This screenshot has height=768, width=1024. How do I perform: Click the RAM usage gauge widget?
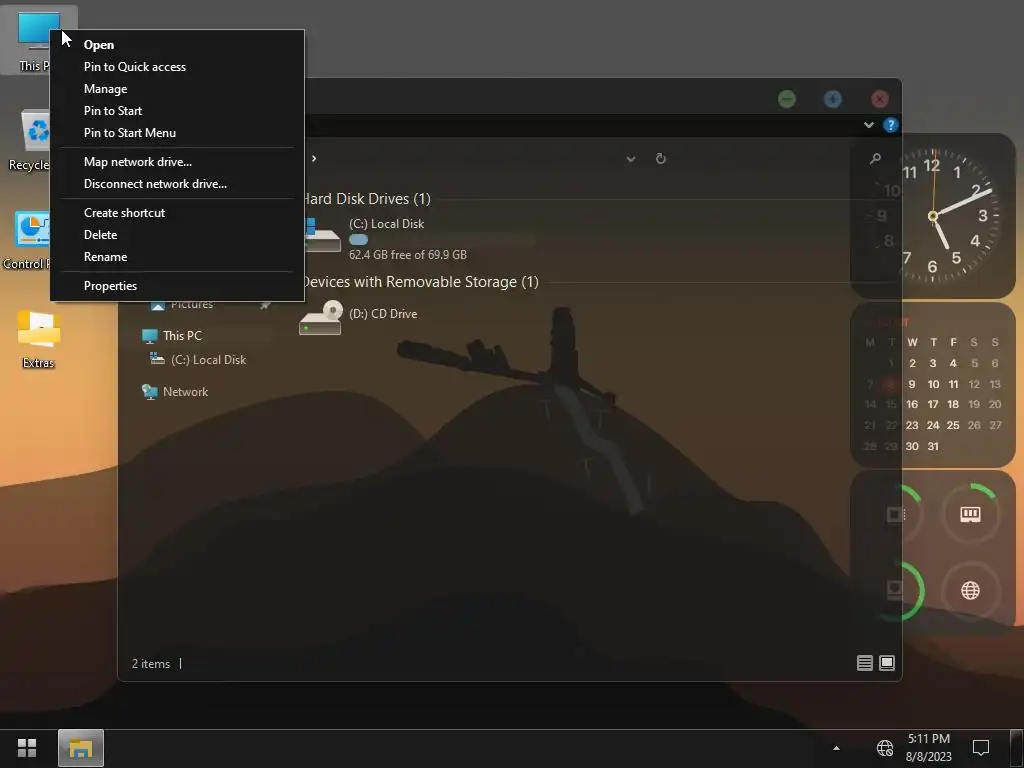pyautogui.click(x=970, y=515)
